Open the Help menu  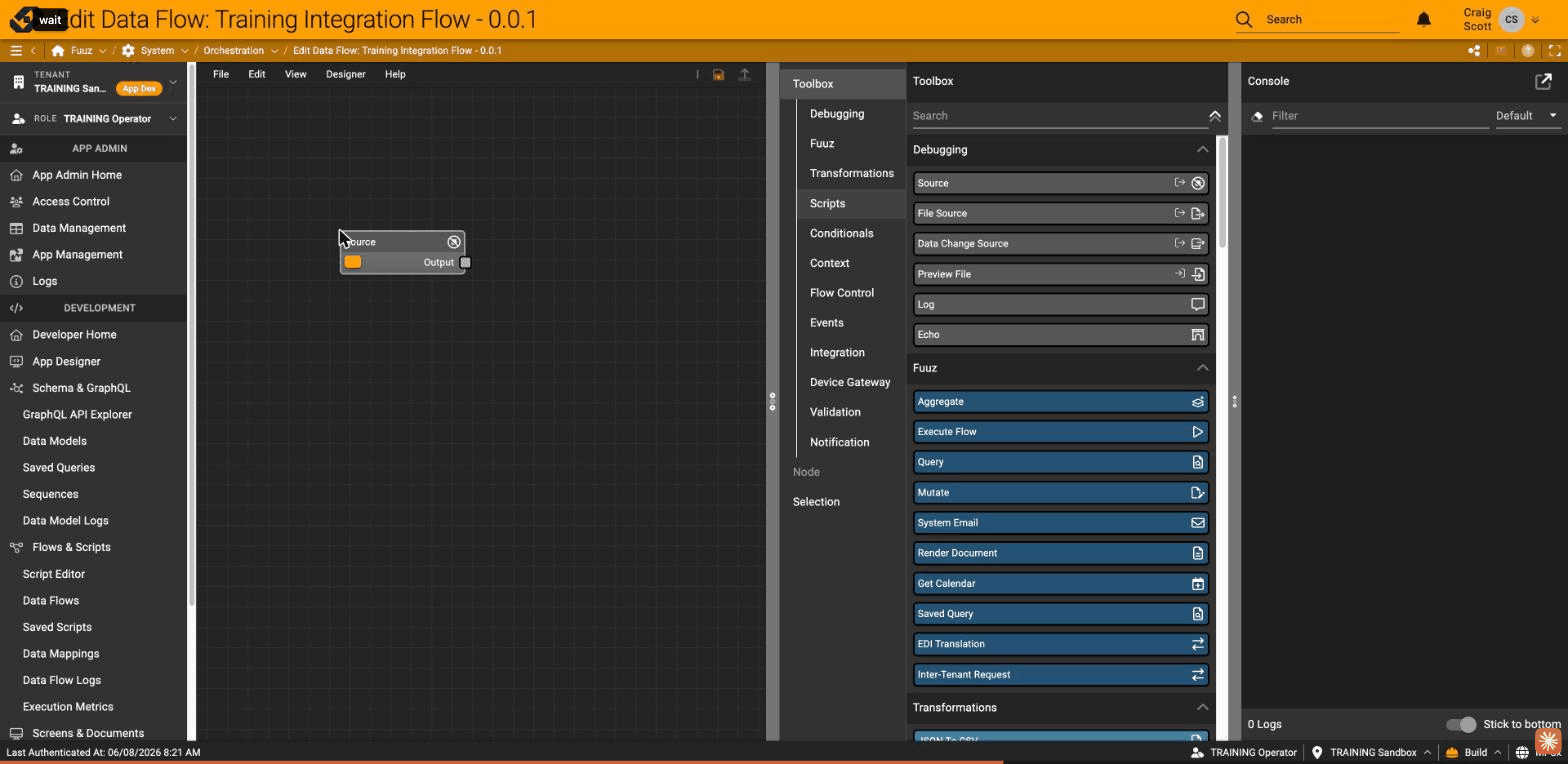coord(395,74)
